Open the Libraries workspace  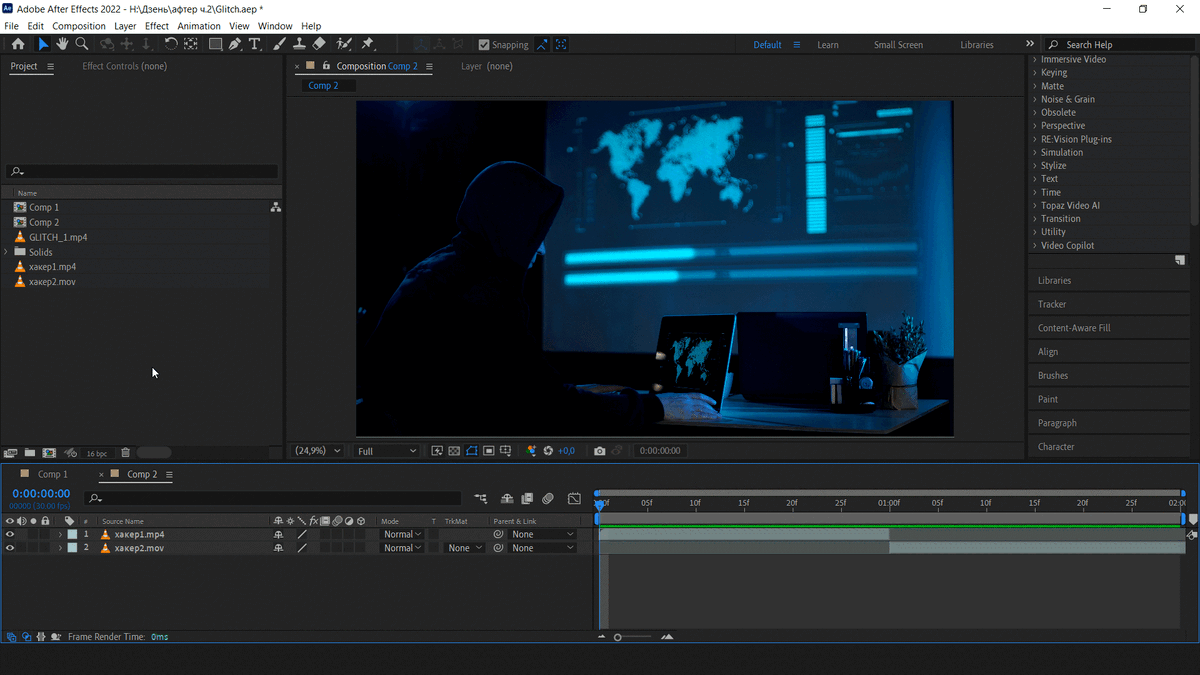click(977, 45)
